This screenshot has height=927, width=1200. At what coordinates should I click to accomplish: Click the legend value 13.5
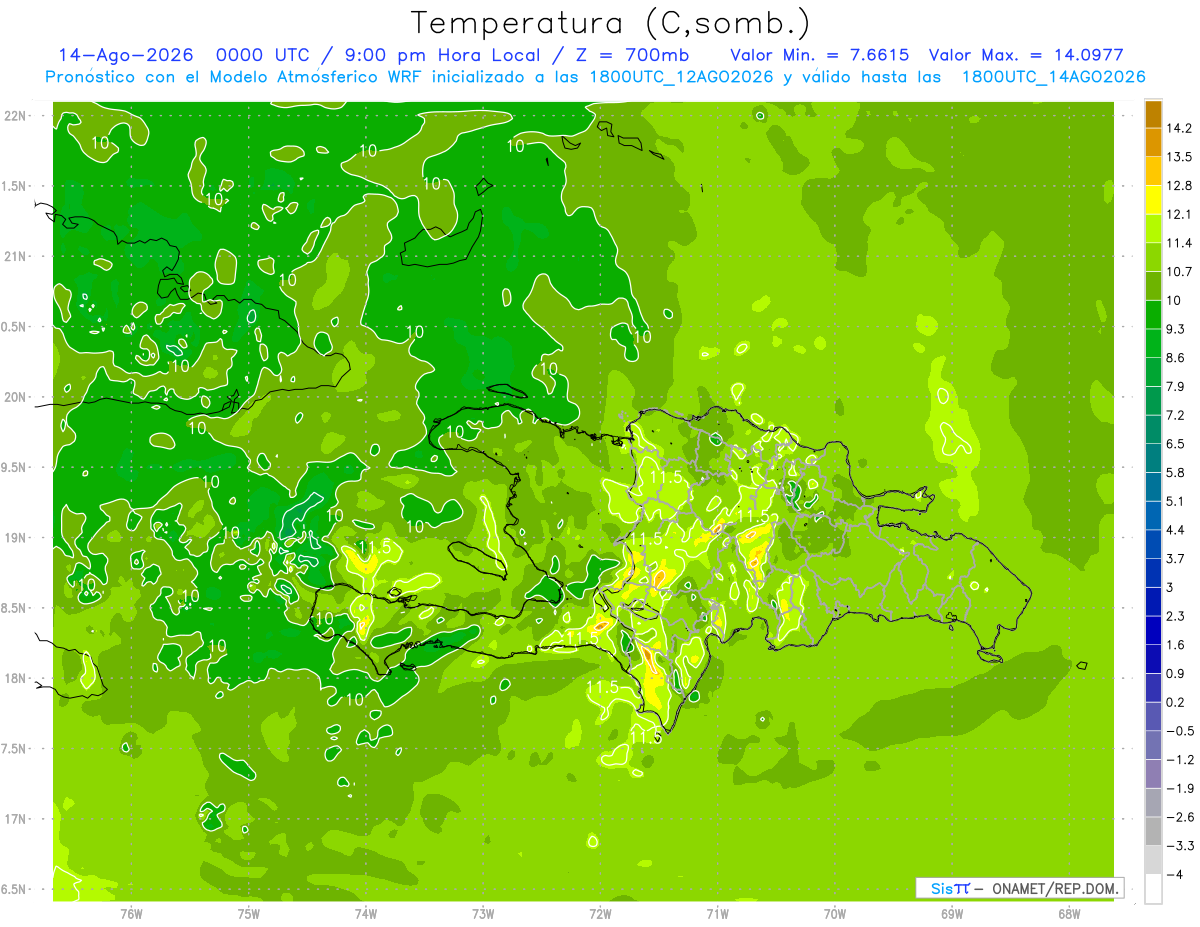click(1179, 157)
